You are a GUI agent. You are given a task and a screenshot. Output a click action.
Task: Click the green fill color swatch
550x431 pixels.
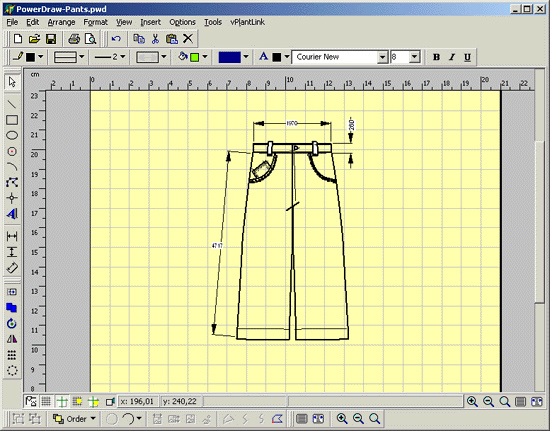[195, 57]
